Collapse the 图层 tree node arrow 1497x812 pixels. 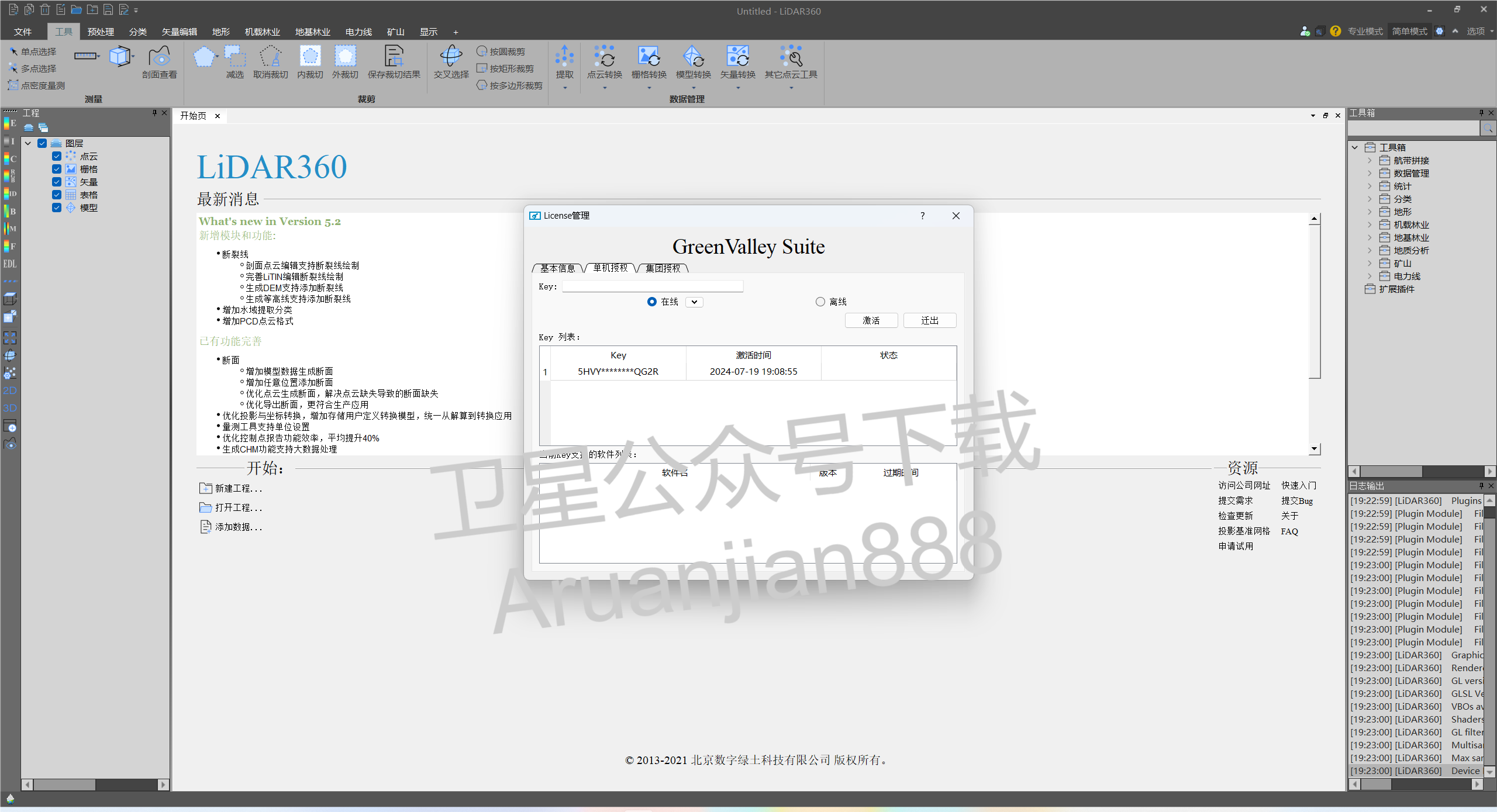[27, 143]
